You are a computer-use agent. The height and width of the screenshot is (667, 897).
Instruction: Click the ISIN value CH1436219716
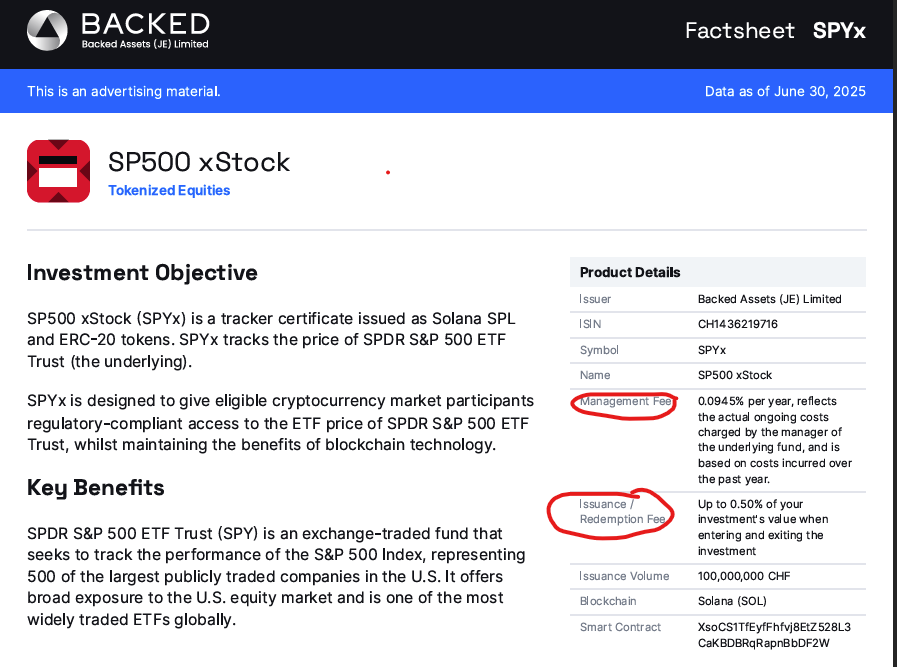[737, 324]
